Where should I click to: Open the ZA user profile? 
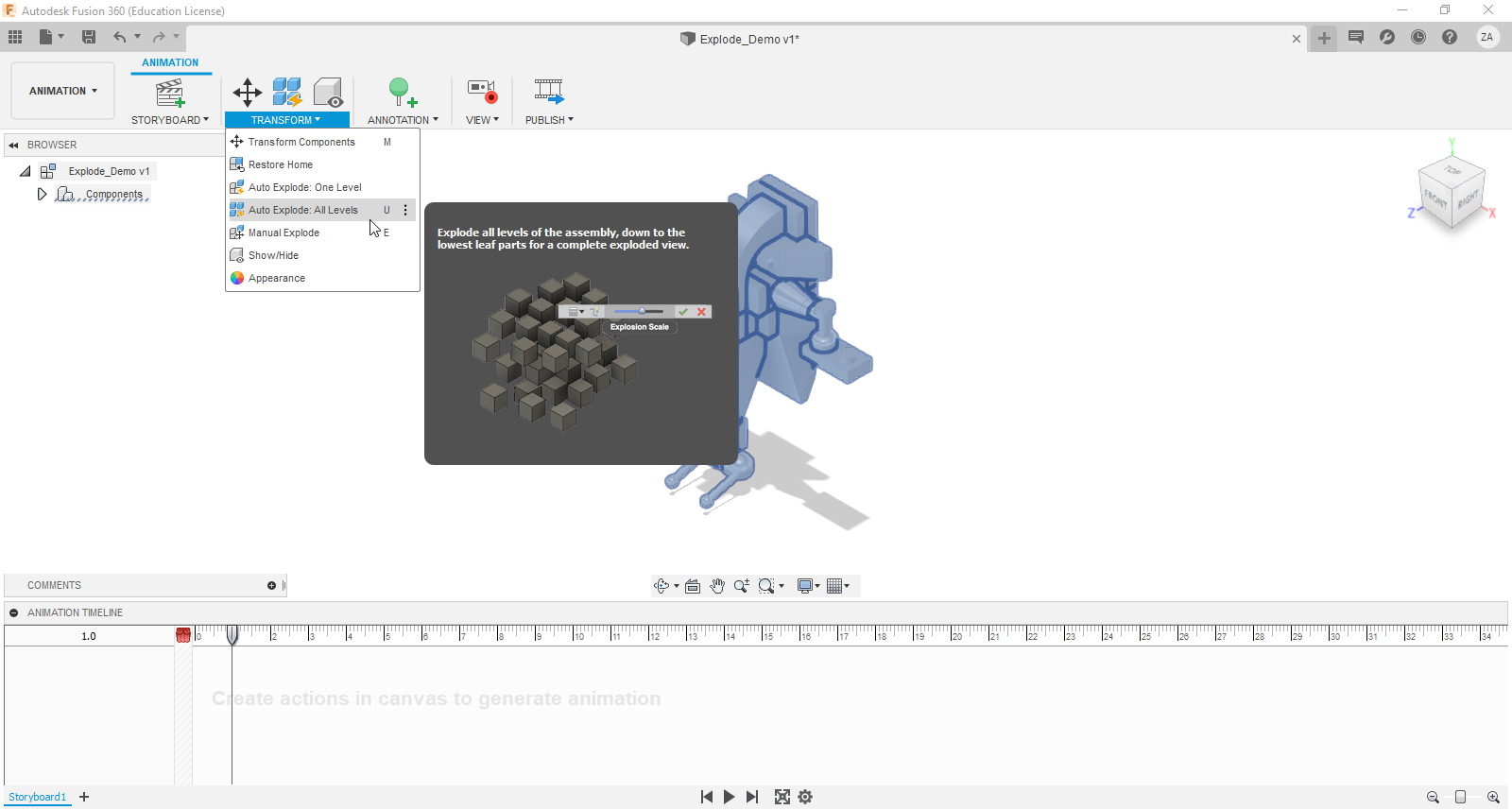click(x=1487, y=37)
